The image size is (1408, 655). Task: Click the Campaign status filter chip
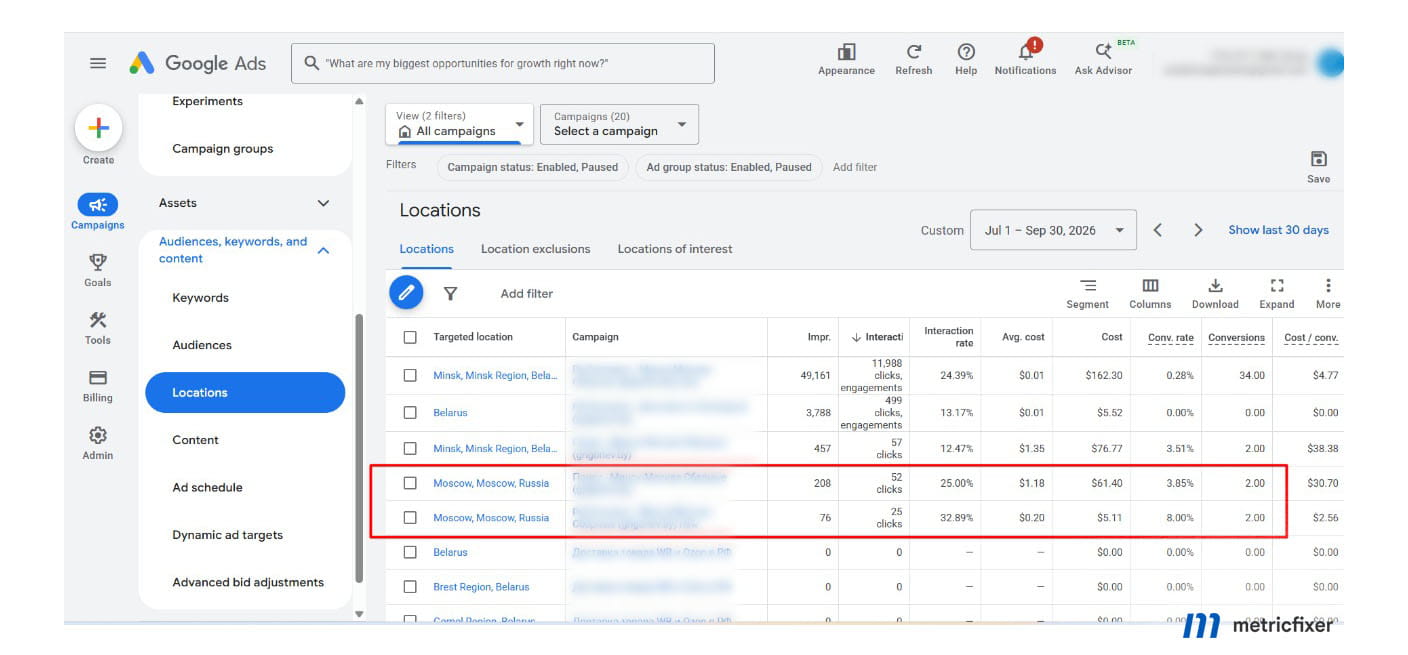point(532,167)
